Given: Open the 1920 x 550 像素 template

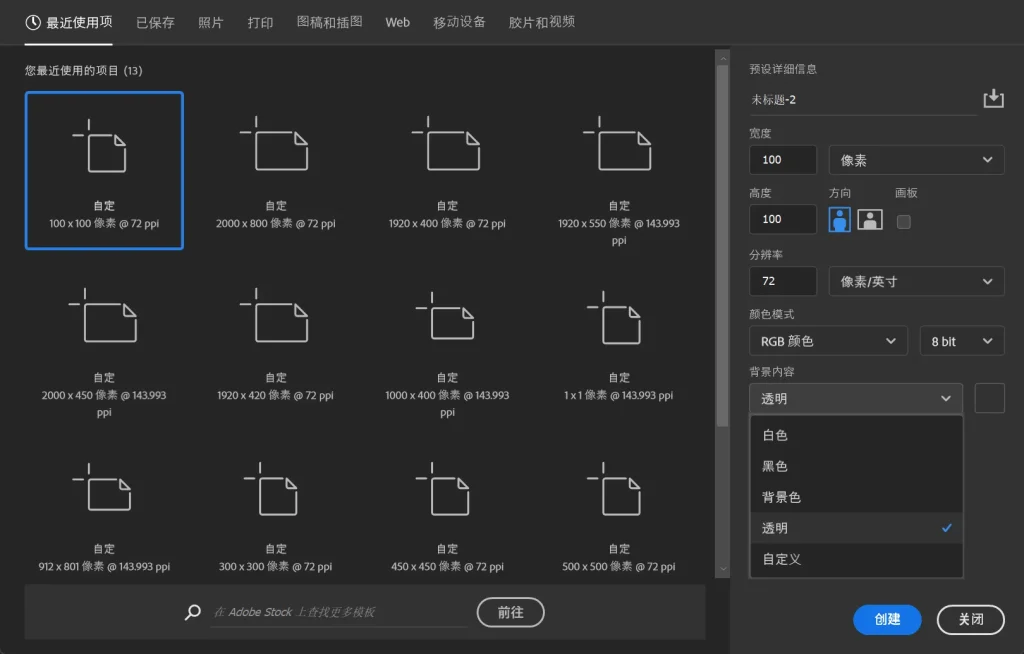Looking at the screenshot, I should point(619,168).
